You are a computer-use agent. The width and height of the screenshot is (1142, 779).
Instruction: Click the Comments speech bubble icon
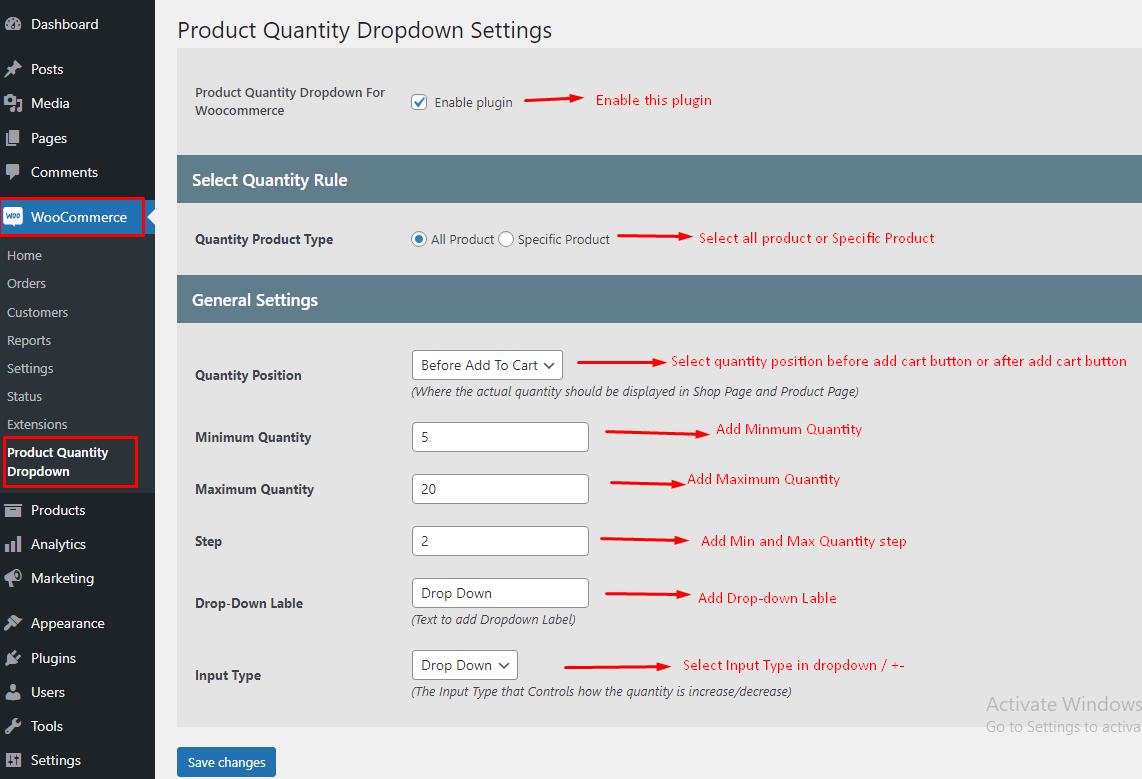pyautogui.click(x=13, y=173)
